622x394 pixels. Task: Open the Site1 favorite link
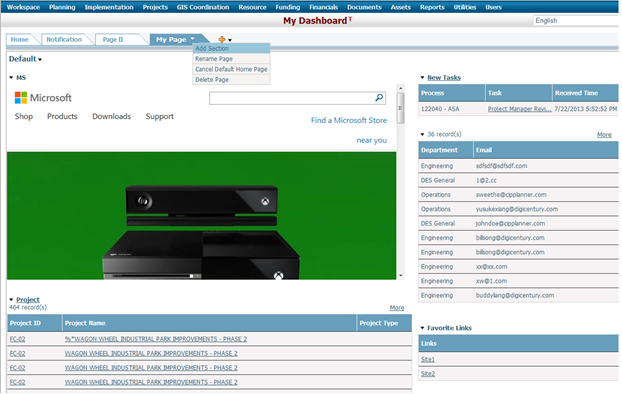click(x=428, y=359)
